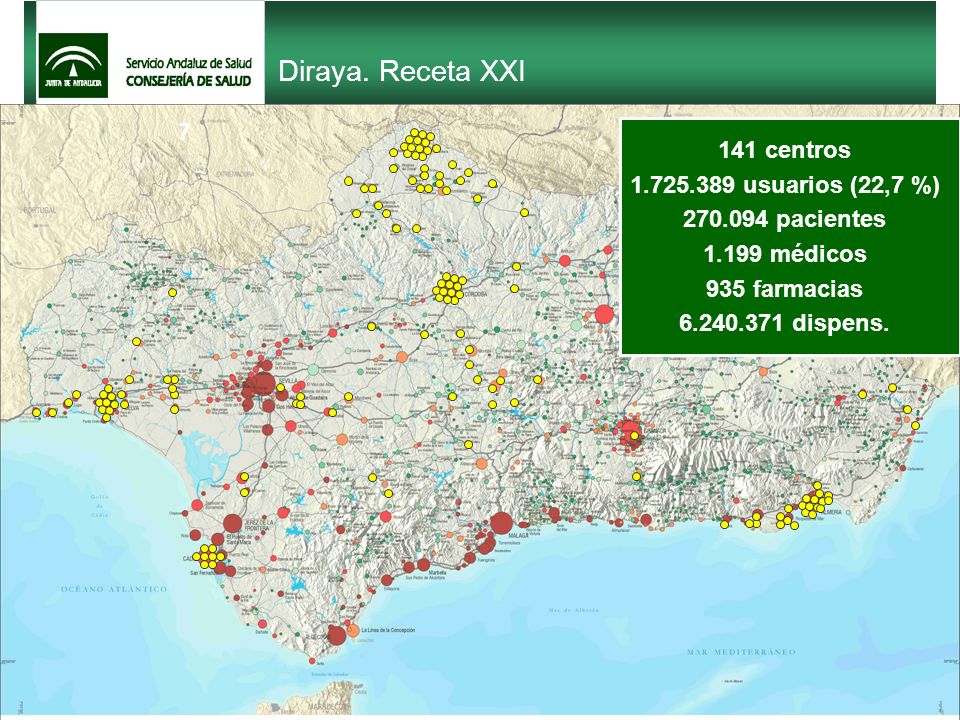Click the 'MAR MEDITERRÁNEO' map label
Viewport: 960px width, 720px height.
click(741, 652)
